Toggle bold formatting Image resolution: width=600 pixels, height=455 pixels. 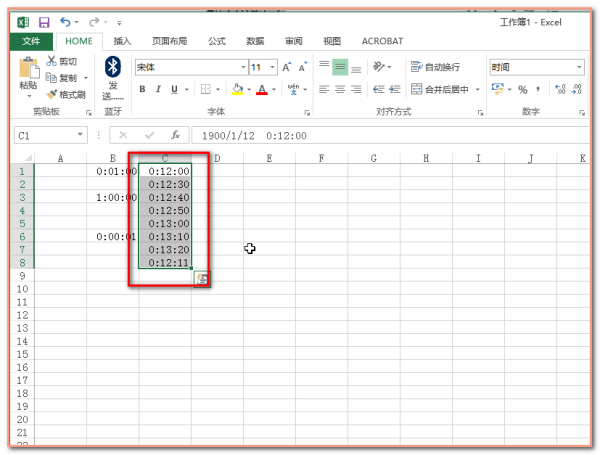(x=143, y=89)
